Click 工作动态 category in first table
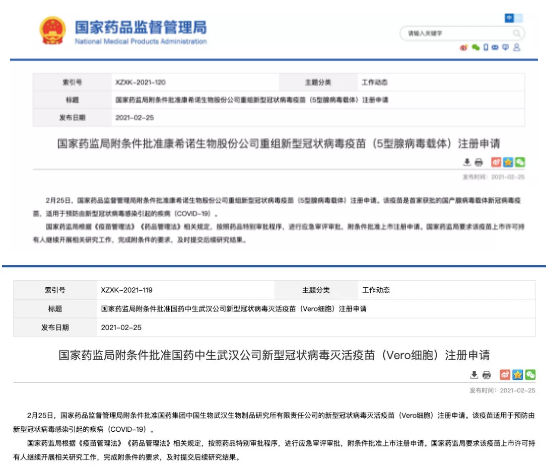Viewport: 556px width, 472px height. click(x=374, y=82)
